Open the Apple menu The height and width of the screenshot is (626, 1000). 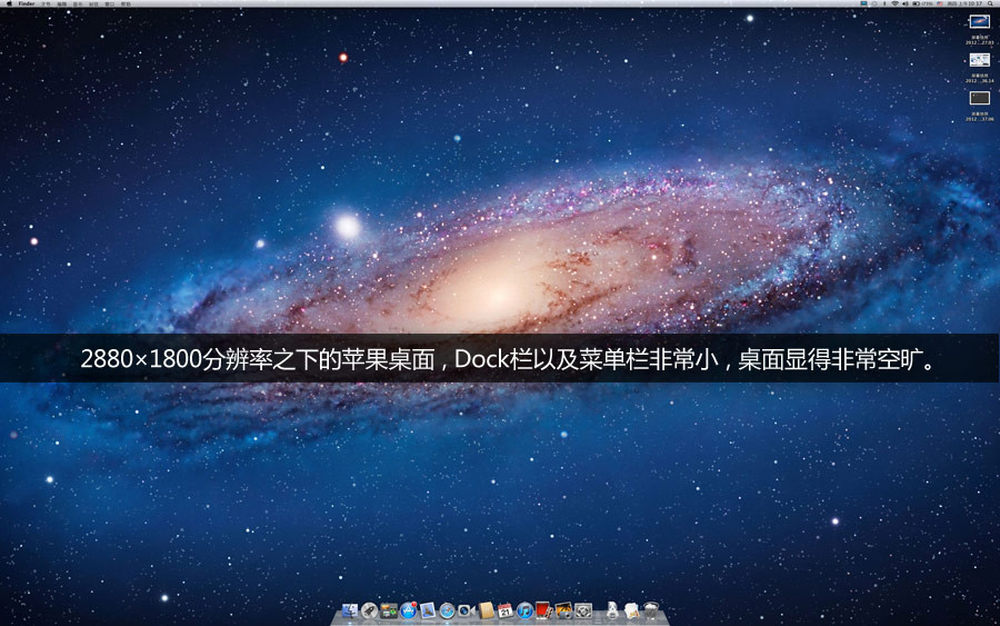(x=9, y=4)
